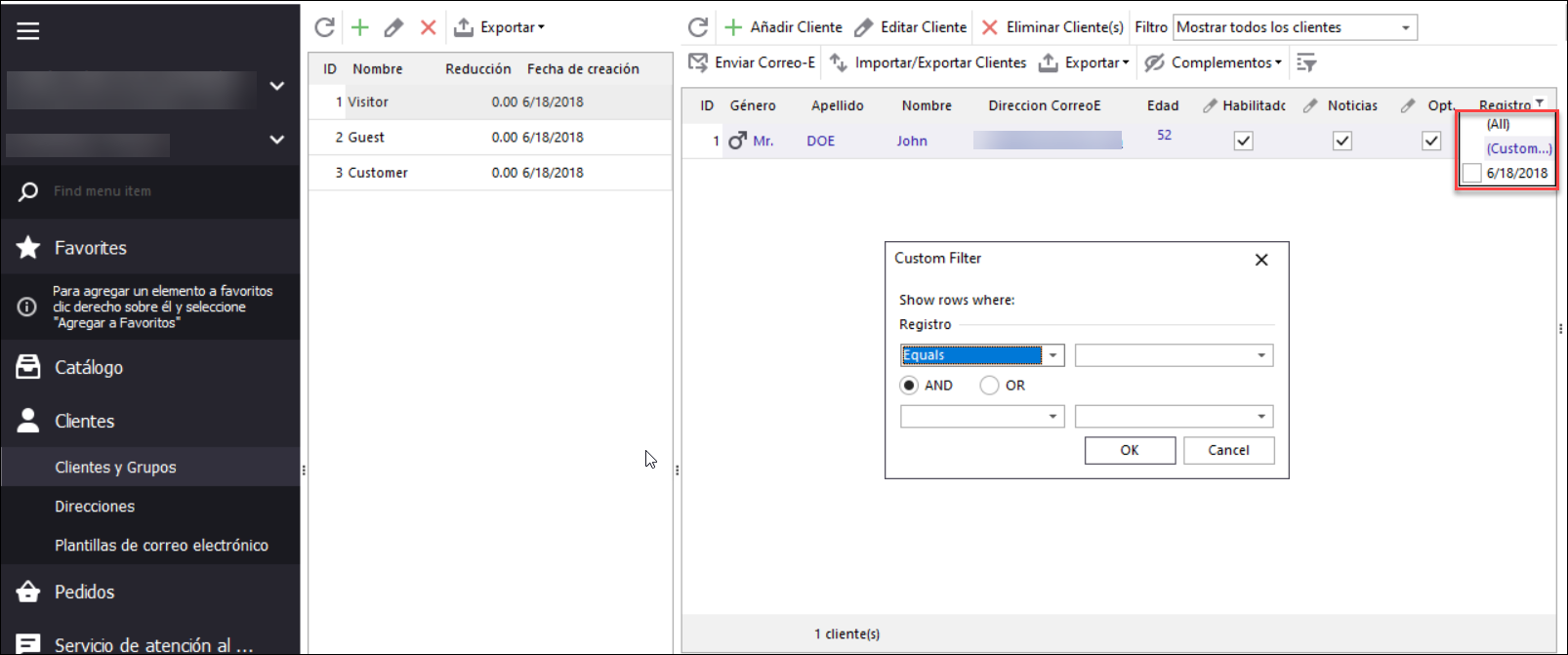Open the second value combo box in Custom Filter
Screen dimensions: 1568x655
tap(1174, 417)
